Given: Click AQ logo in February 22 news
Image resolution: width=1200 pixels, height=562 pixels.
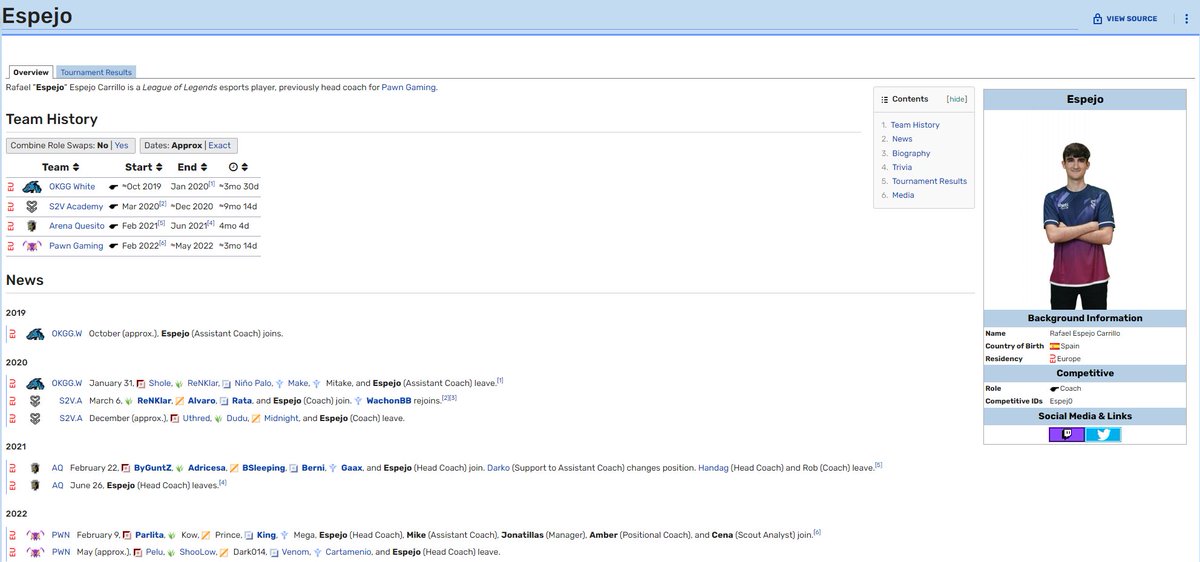Looking at the screenshot, I should click(35, 467).
